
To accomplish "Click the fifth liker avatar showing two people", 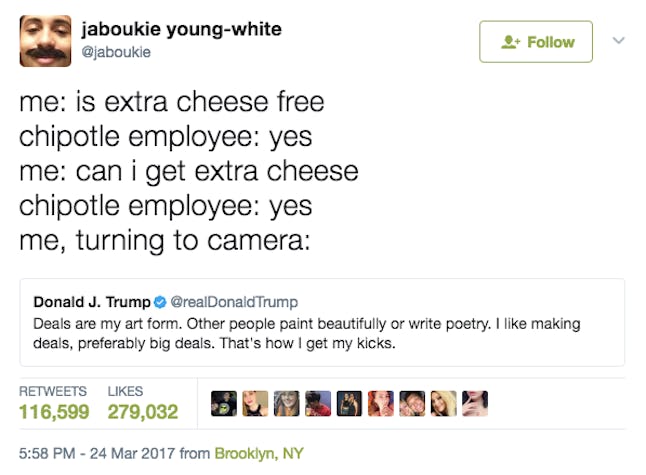I will point(350,402).
